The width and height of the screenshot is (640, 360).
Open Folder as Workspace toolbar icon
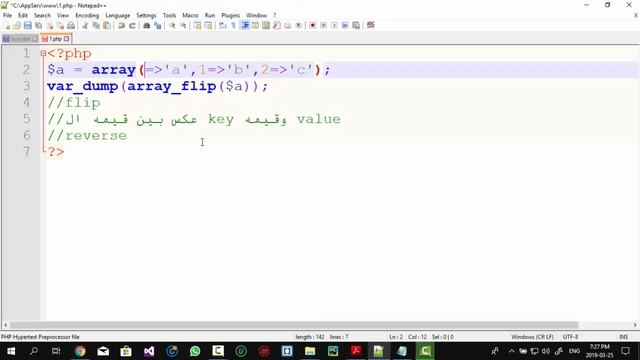(x=288, y=26)
